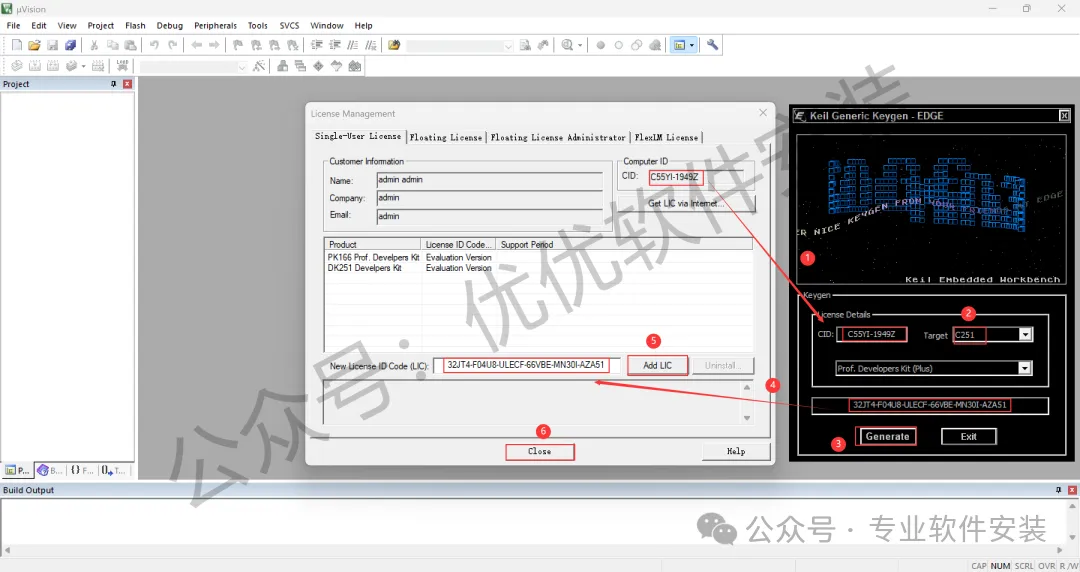
Task: Open the SVCS menu
Action: tap(289, 25)
